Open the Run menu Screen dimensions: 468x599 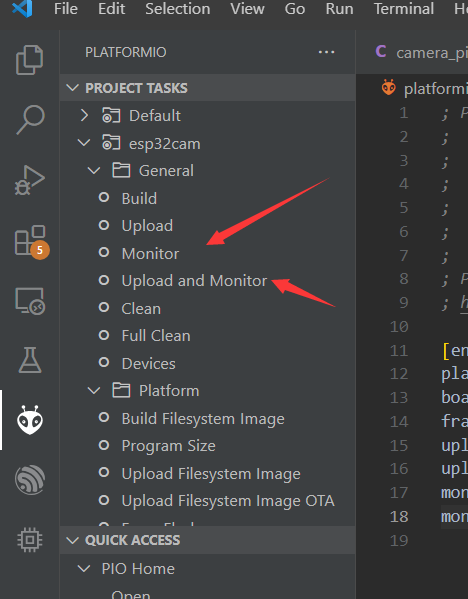point(339,9)
